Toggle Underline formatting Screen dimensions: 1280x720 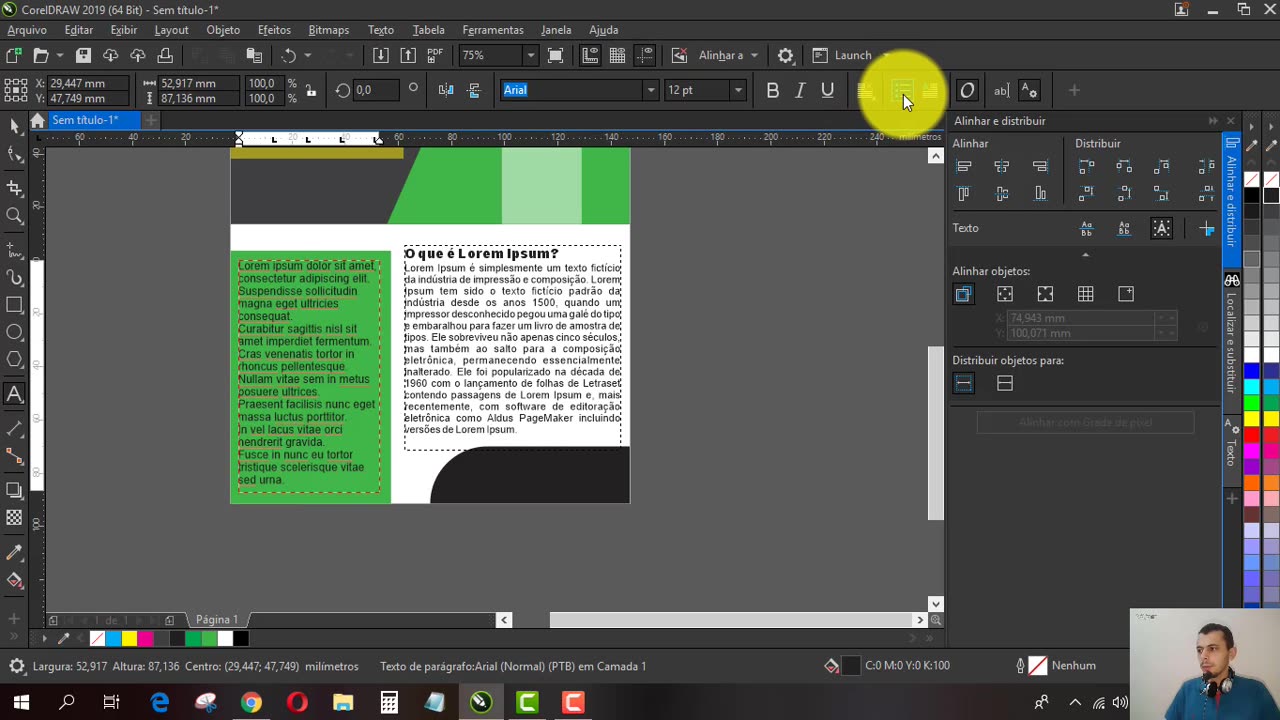pos(827,90)
